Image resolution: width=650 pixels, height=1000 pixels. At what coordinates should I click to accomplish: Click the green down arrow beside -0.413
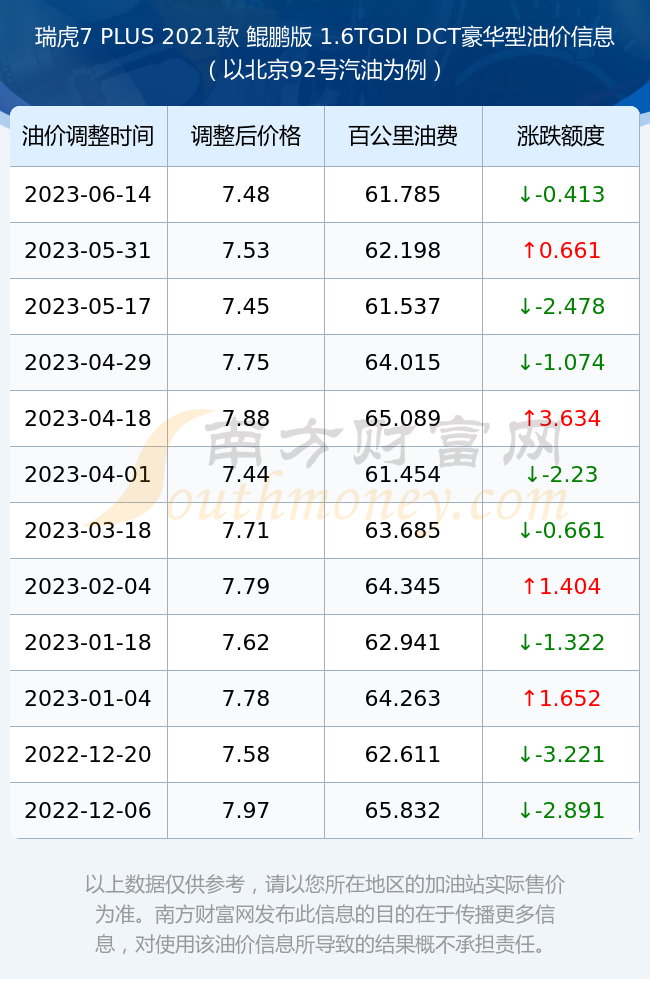point(525,195)
